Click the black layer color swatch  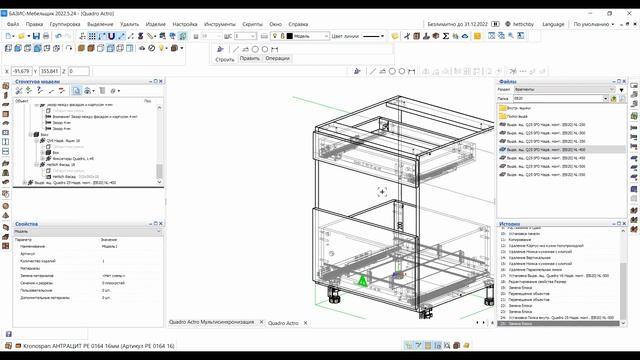tap(290, 36)
